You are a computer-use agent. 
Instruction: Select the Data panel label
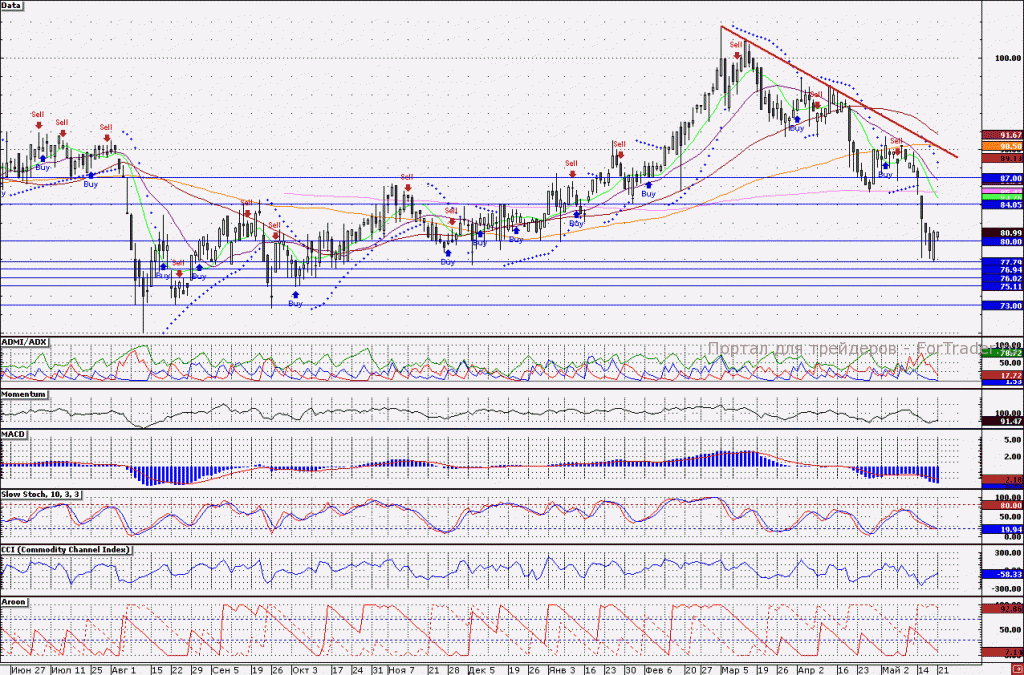[x=11, y=5]
